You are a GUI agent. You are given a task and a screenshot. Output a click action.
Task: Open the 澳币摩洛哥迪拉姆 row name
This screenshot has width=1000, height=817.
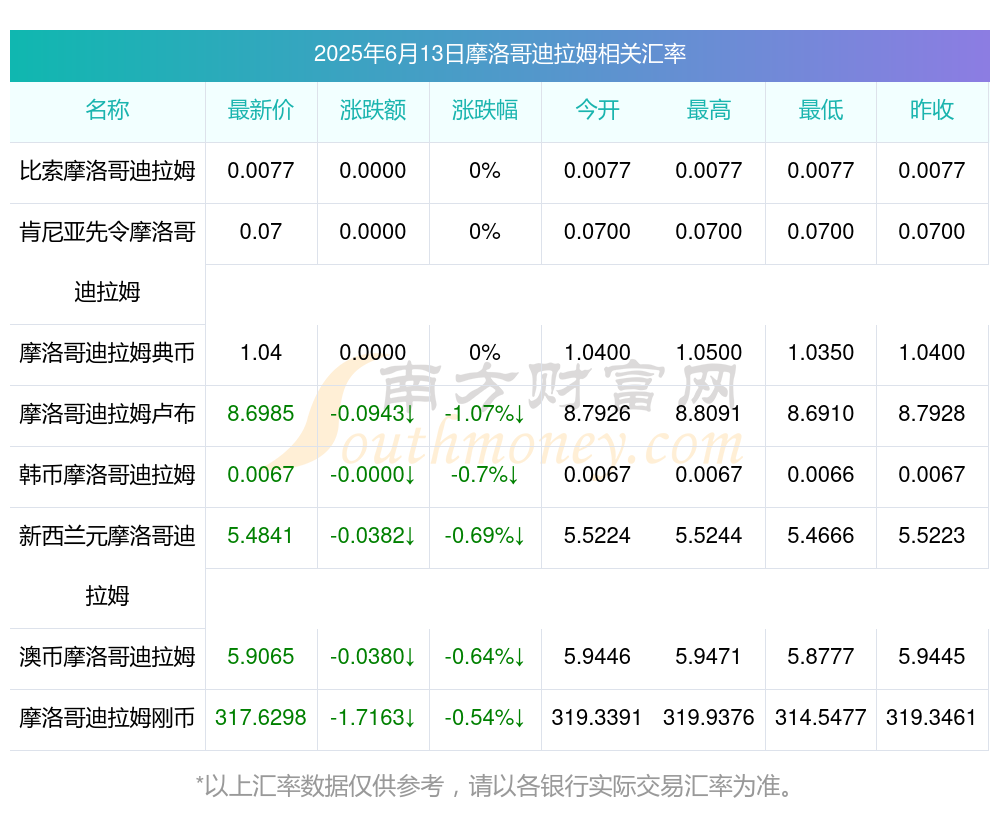pos(107,657)
